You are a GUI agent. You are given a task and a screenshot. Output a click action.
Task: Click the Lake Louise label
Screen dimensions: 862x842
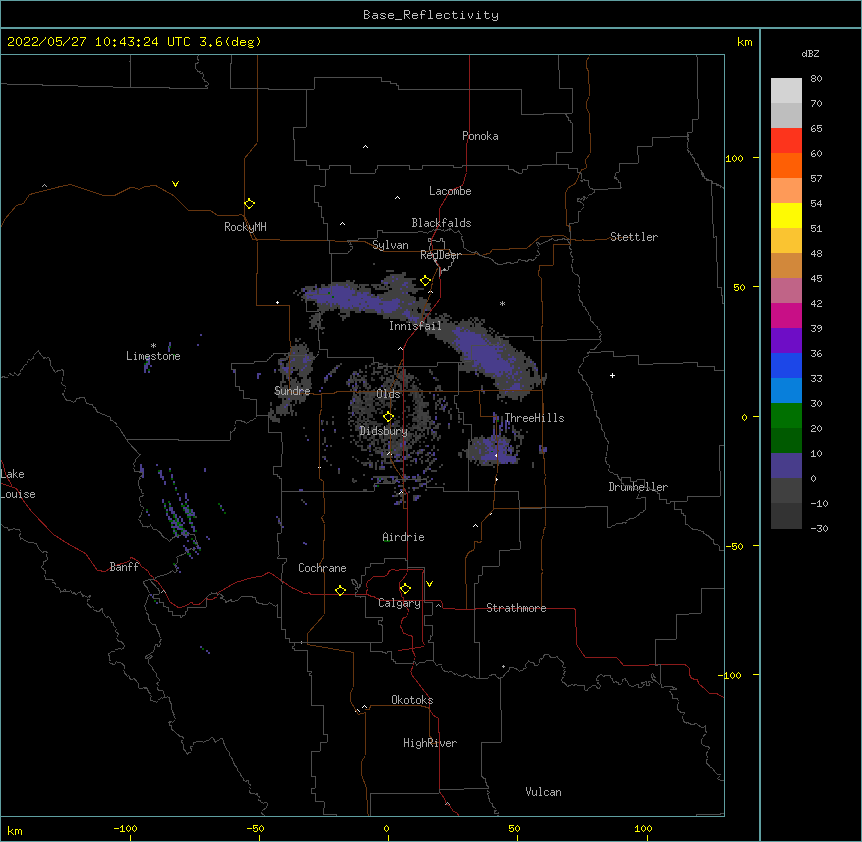(x=18, y=484)
